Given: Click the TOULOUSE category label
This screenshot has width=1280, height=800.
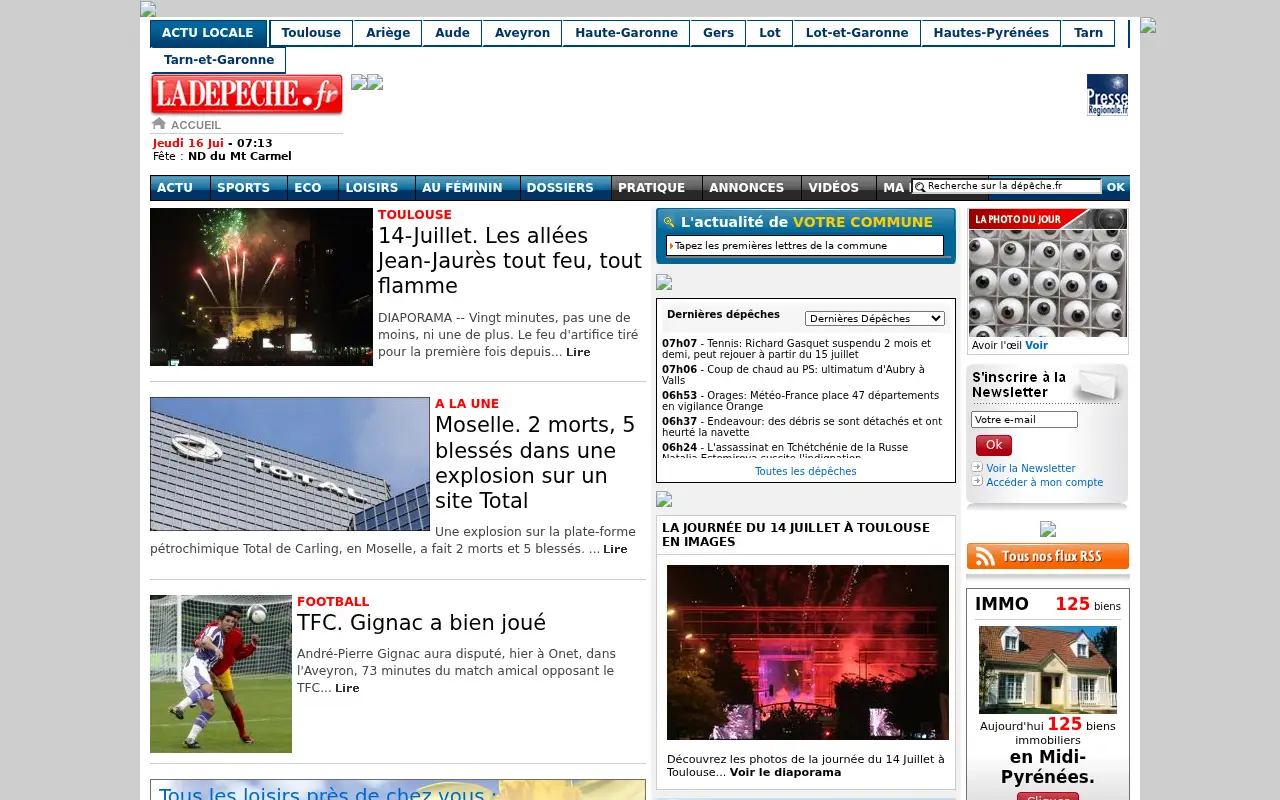Looking at the screenshot, I should coord(415,214).
